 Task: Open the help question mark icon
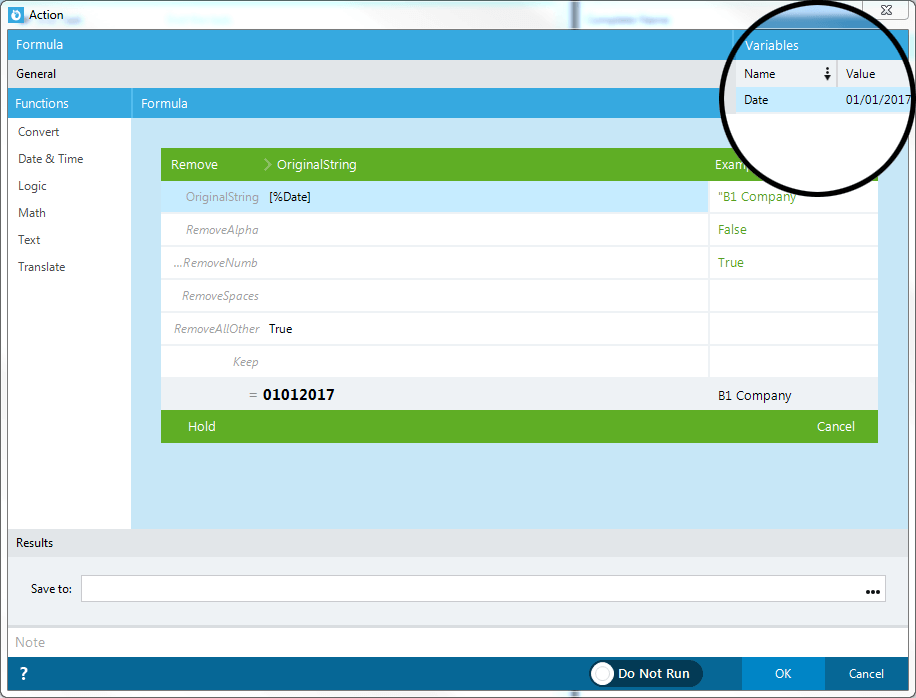[x=23, y=673]
